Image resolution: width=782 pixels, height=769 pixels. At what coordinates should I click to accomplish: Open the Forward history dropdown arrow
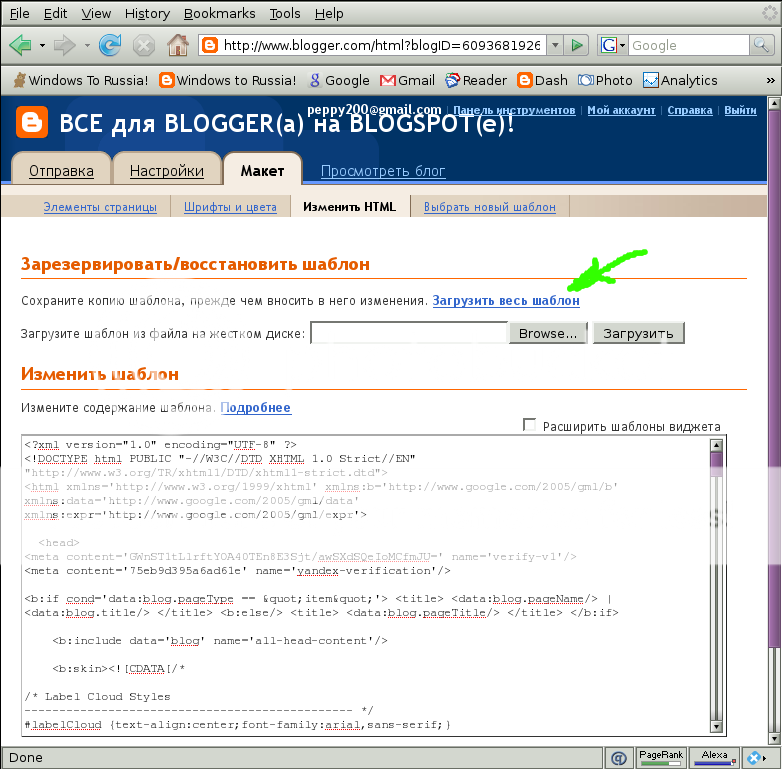(x=87, y=46)
